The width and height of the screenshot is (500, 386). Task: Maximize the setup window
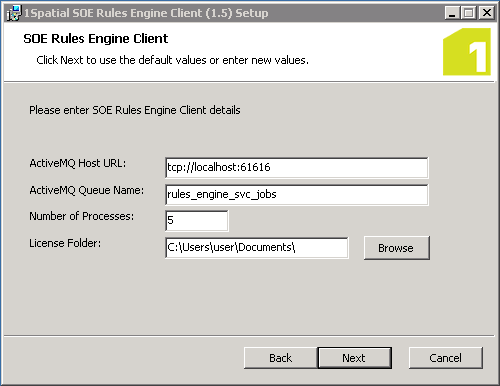point(469,13)
